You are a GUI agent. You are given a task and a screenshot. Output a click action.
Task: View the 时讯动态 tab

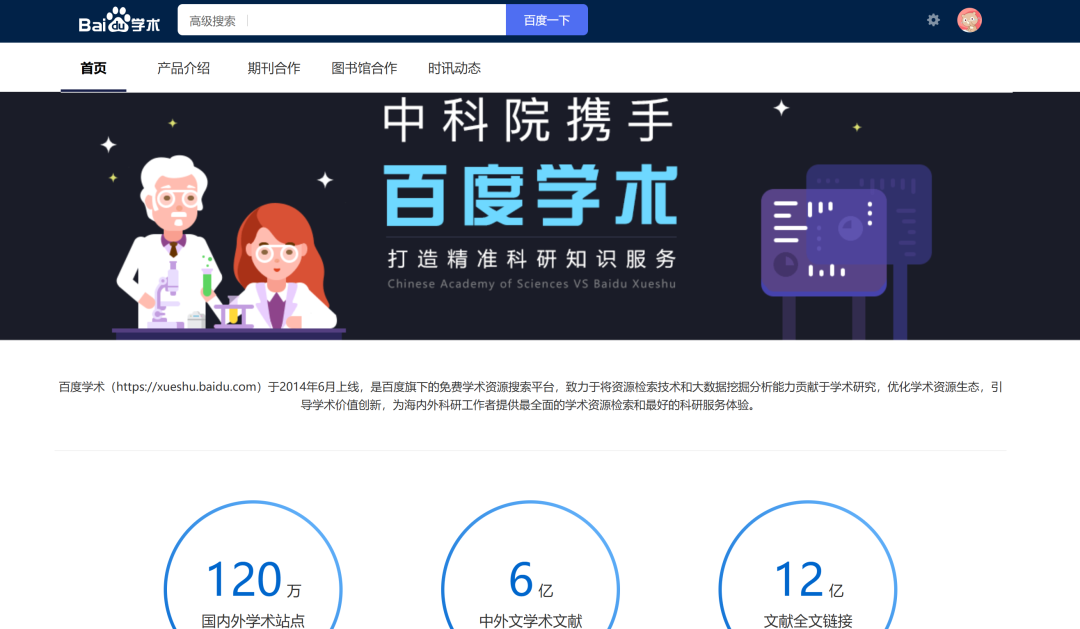(x=454, y=68)
